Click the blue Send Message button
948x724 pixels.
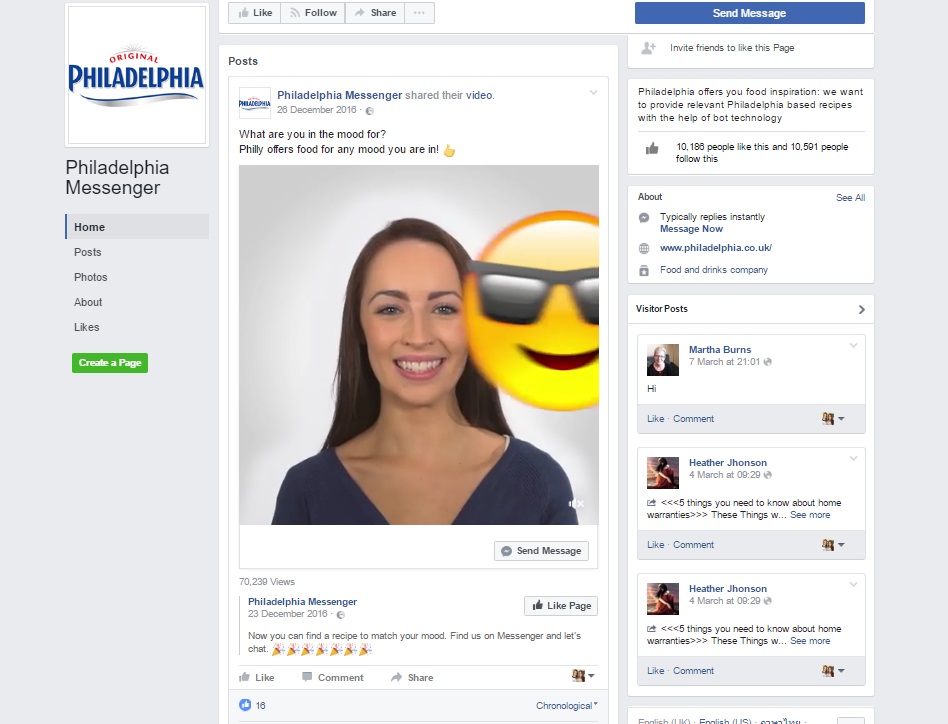click(x=749, y=13)
